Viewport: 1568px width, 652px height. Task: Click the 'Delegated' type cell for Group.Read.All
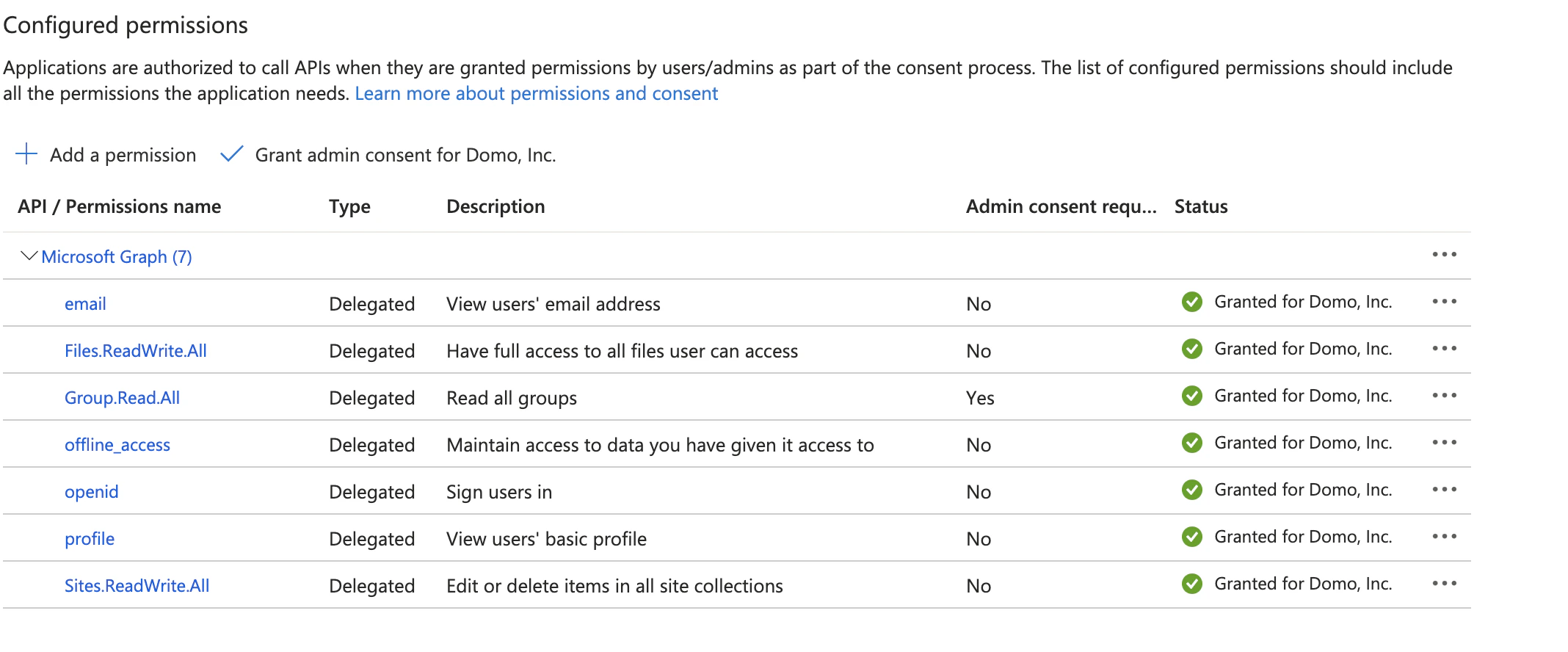372,398
